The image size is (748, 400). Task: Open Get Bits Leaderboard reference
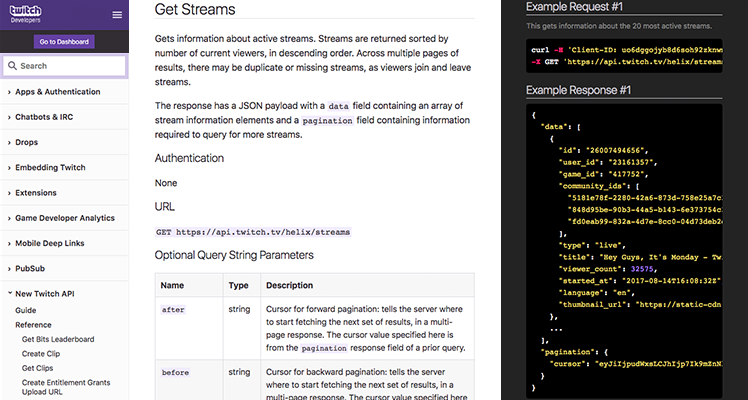58,339
